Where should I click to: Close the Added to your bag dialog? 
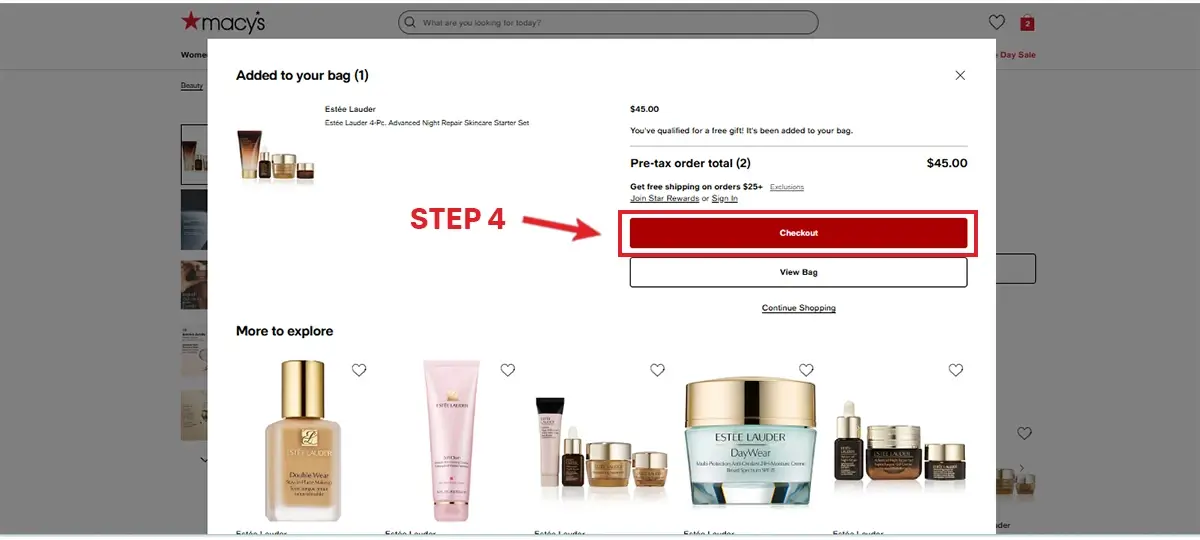[960, 75]
